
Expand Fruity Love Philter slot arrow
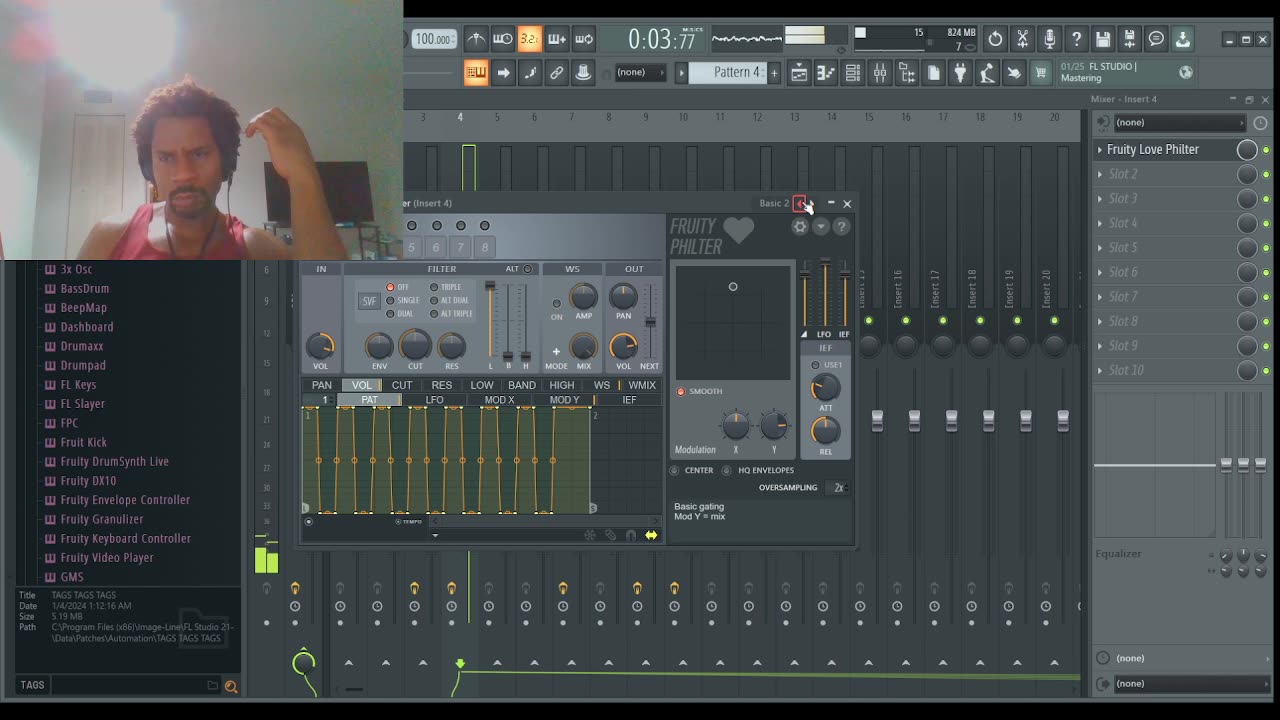point(1100,150)
